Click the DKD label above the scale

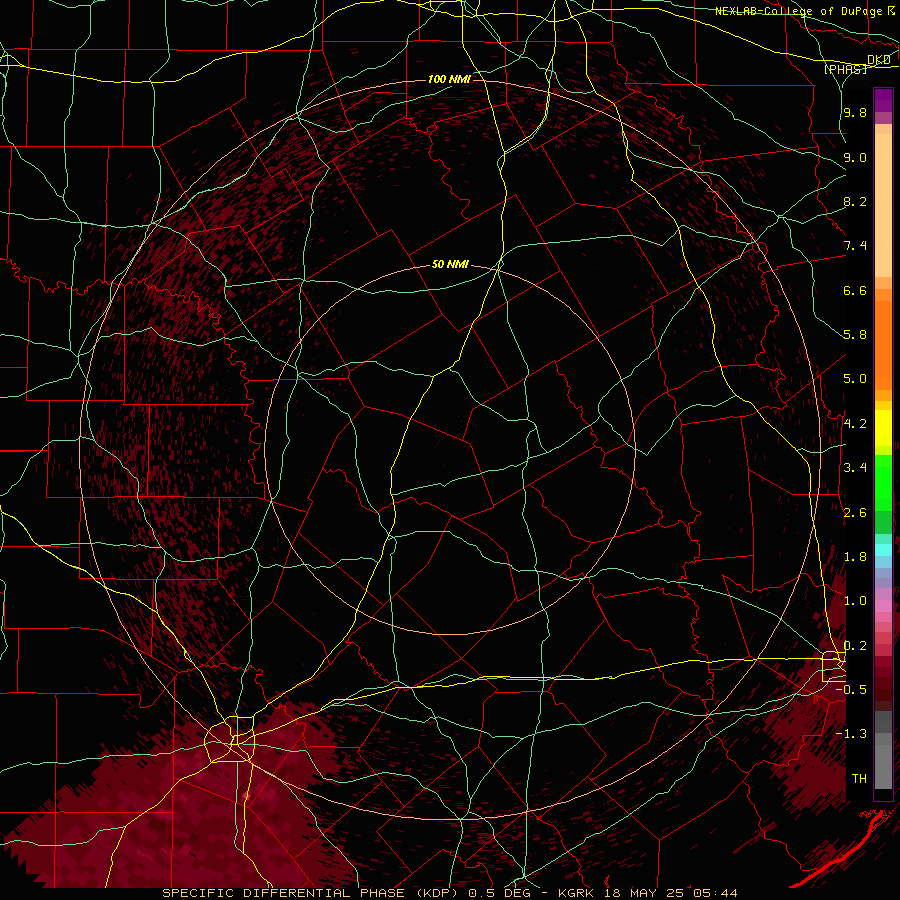coord(878,60)
